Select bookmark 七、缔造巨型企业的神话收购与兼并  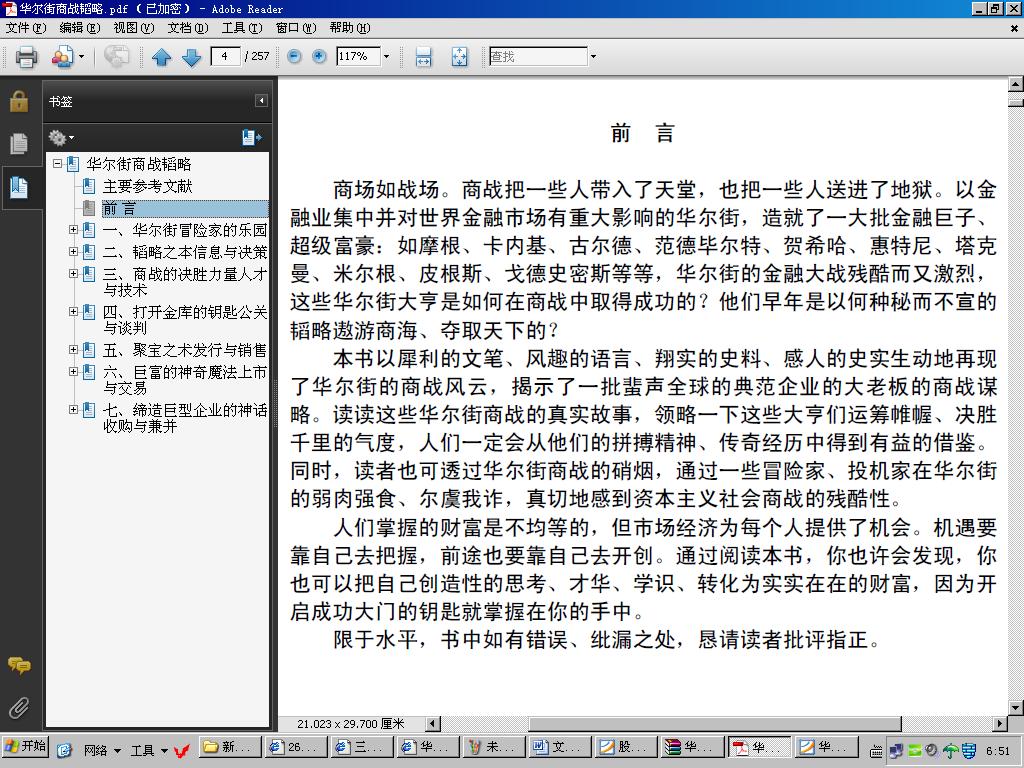[185, 418]
